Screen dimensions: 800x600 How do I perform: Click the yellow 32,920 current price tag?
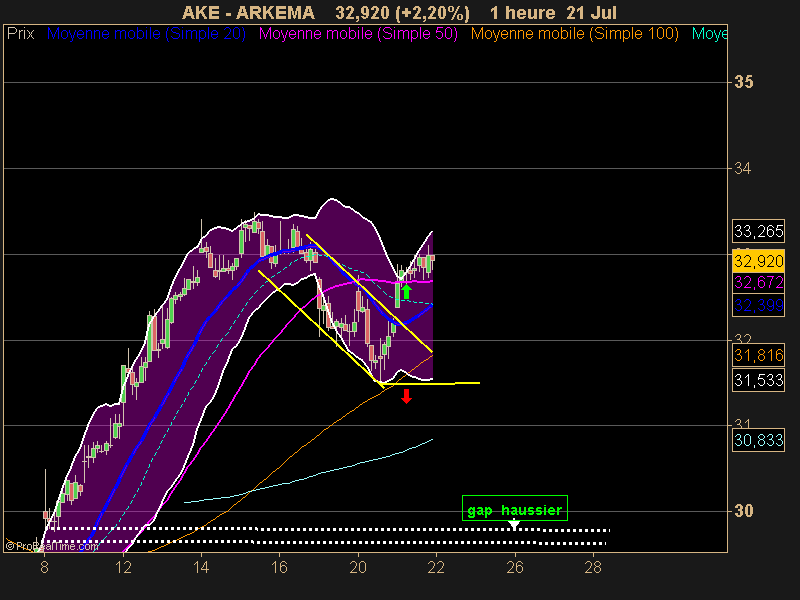(x=758, y=261)
